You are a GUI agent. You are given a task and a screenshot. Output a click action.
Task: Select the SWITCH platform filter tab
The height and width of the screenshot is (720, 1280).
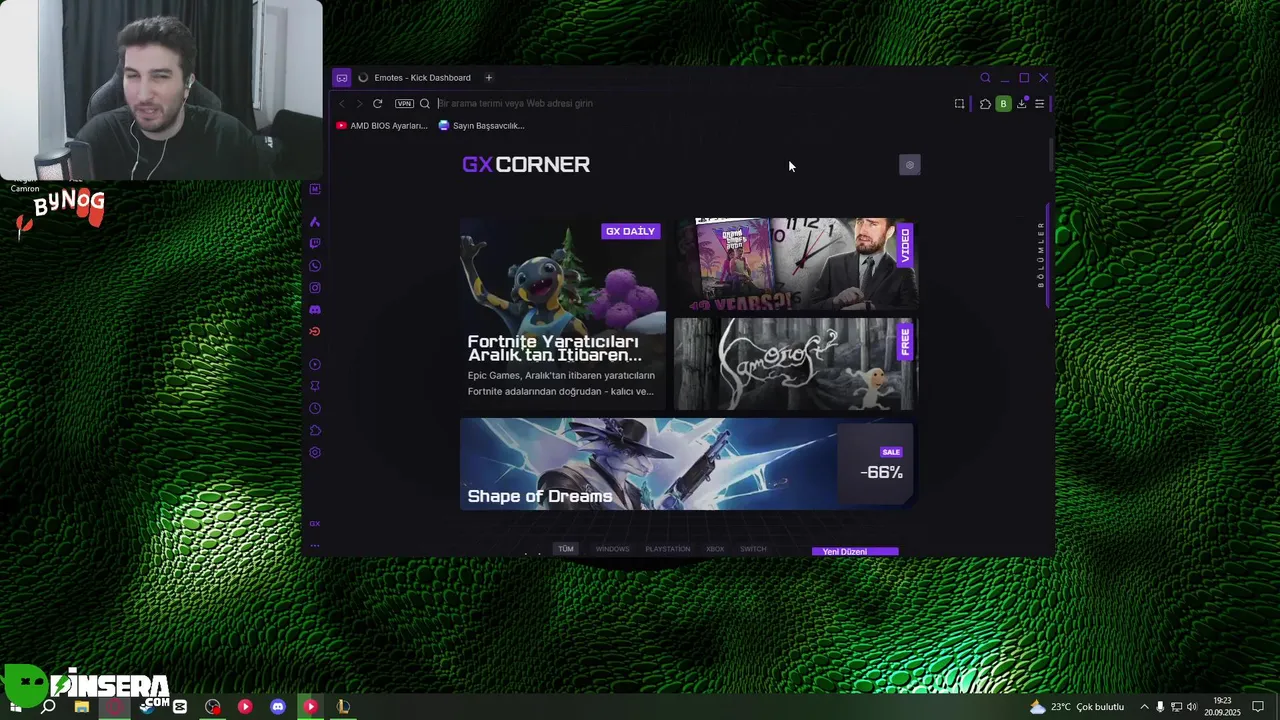click(753, 549)
